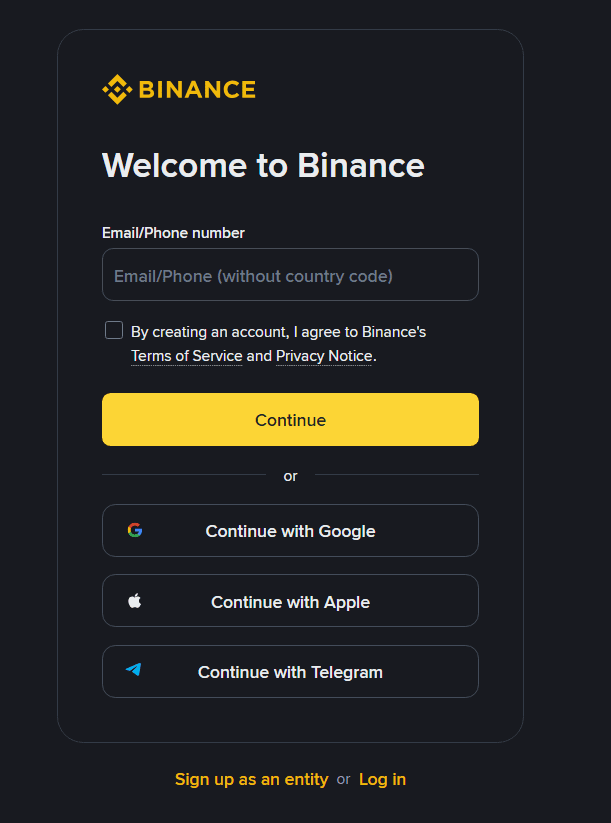The image size is (611, 823).
Task: Pick the Continue with Telegram label
Action: 290,672
